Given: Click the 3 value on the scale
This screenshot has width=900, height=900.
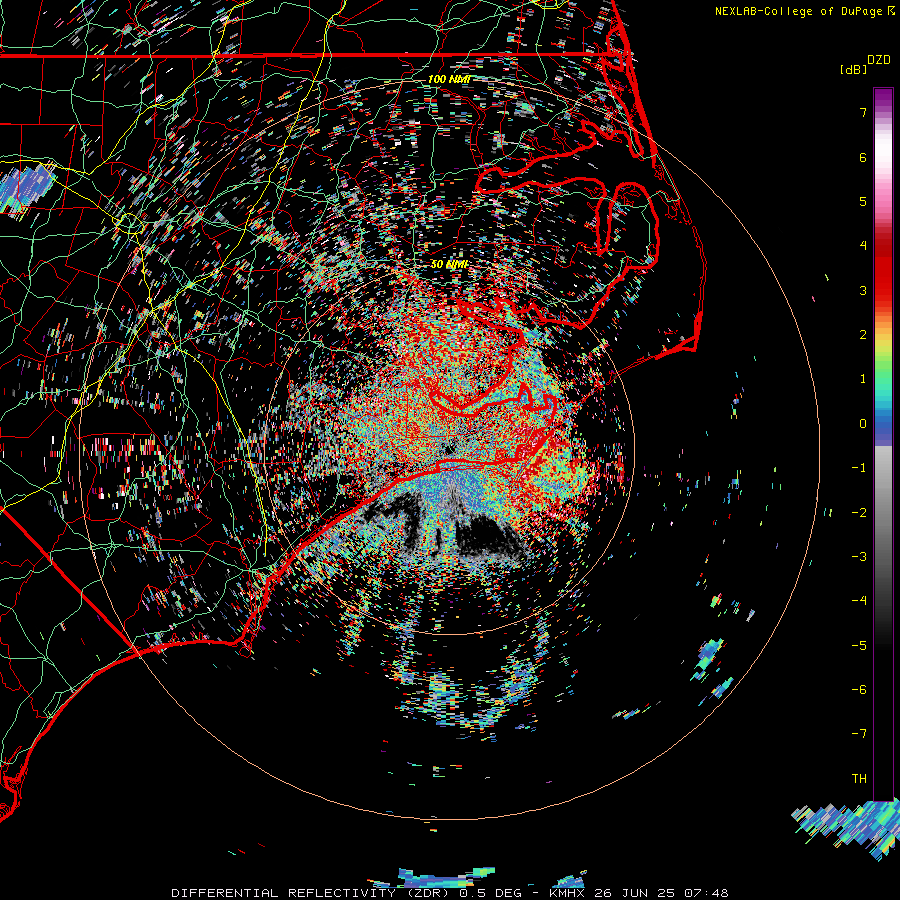Looking at the screenshot, I should coord(863,290).
